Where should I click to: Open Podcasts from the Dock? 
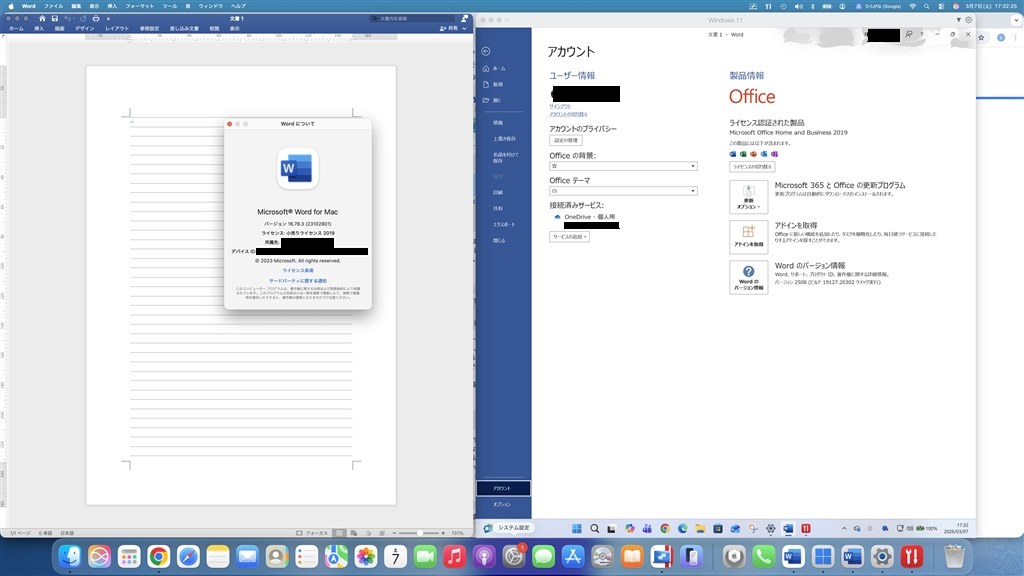[485, 556]
